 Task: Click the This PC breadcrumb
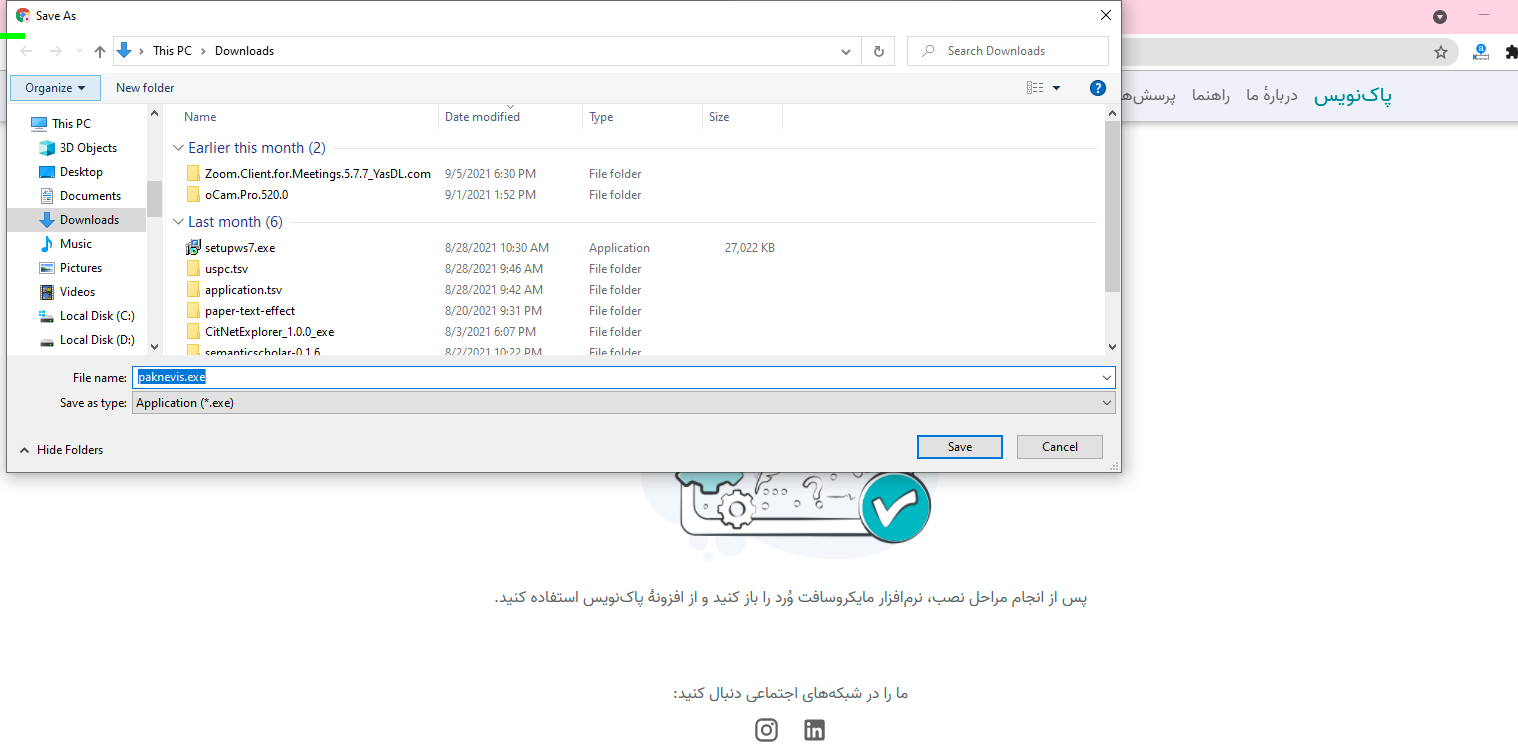pos(172,51)
